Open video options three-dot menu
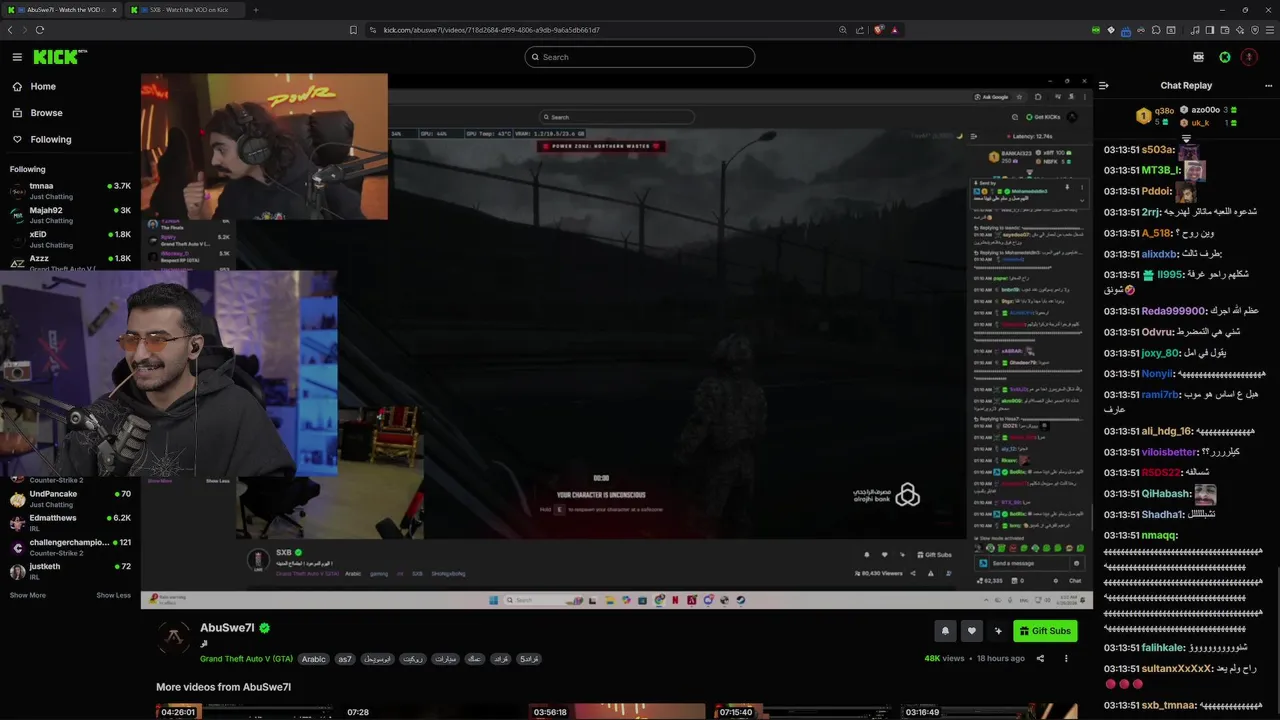 point(1066,658)
